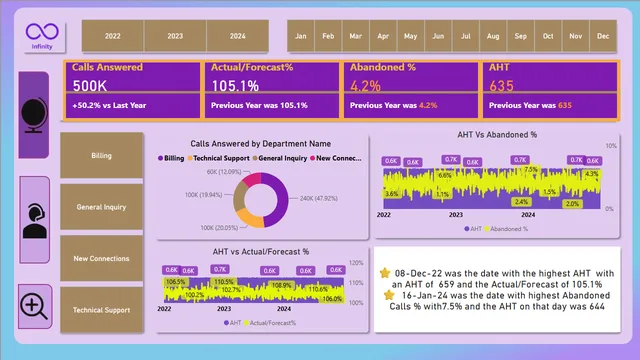Filter by year 2023
640x360 pixels.
[x=175, y=36]
